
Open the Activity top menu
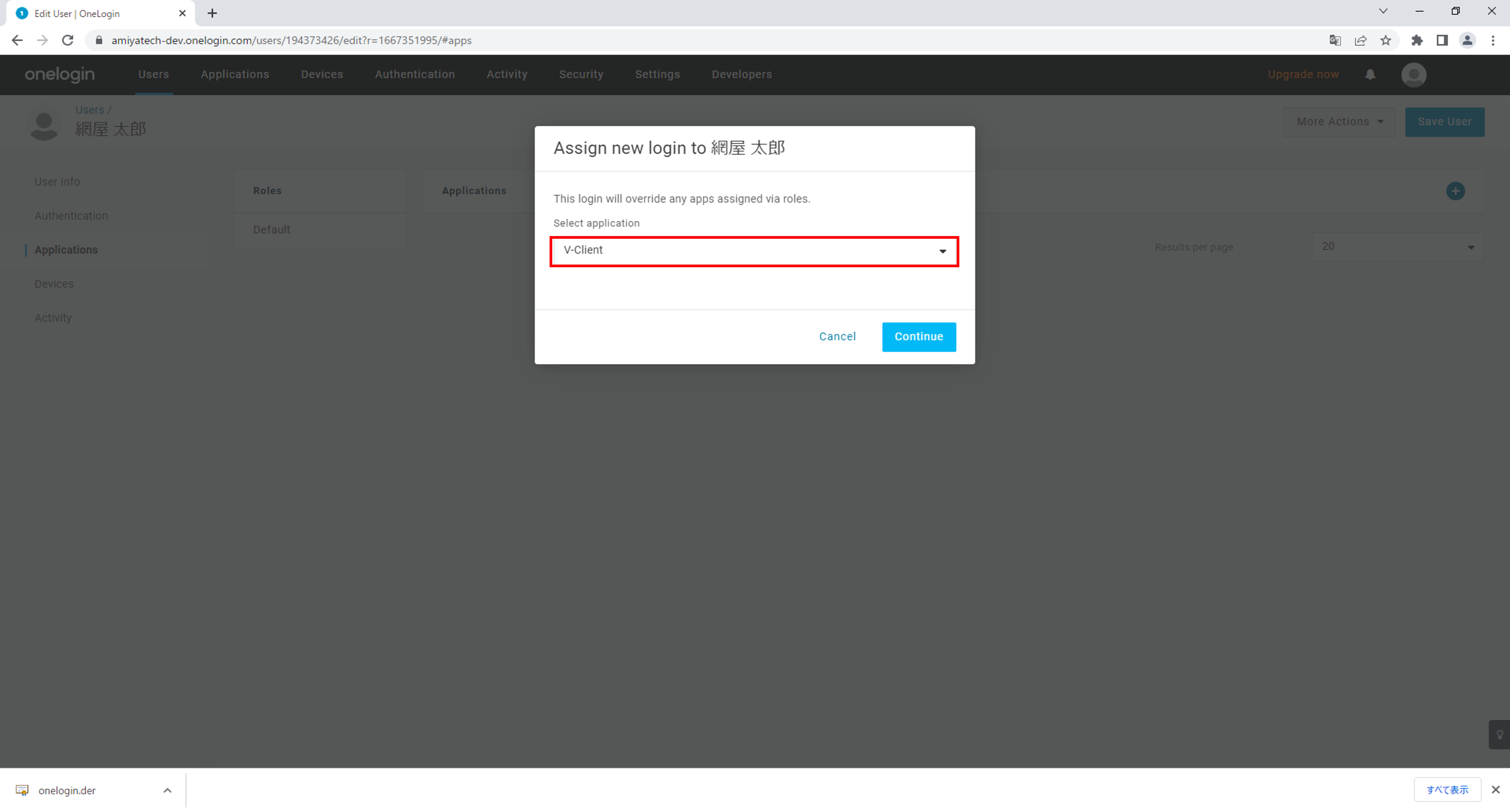[x=507, y=74]
